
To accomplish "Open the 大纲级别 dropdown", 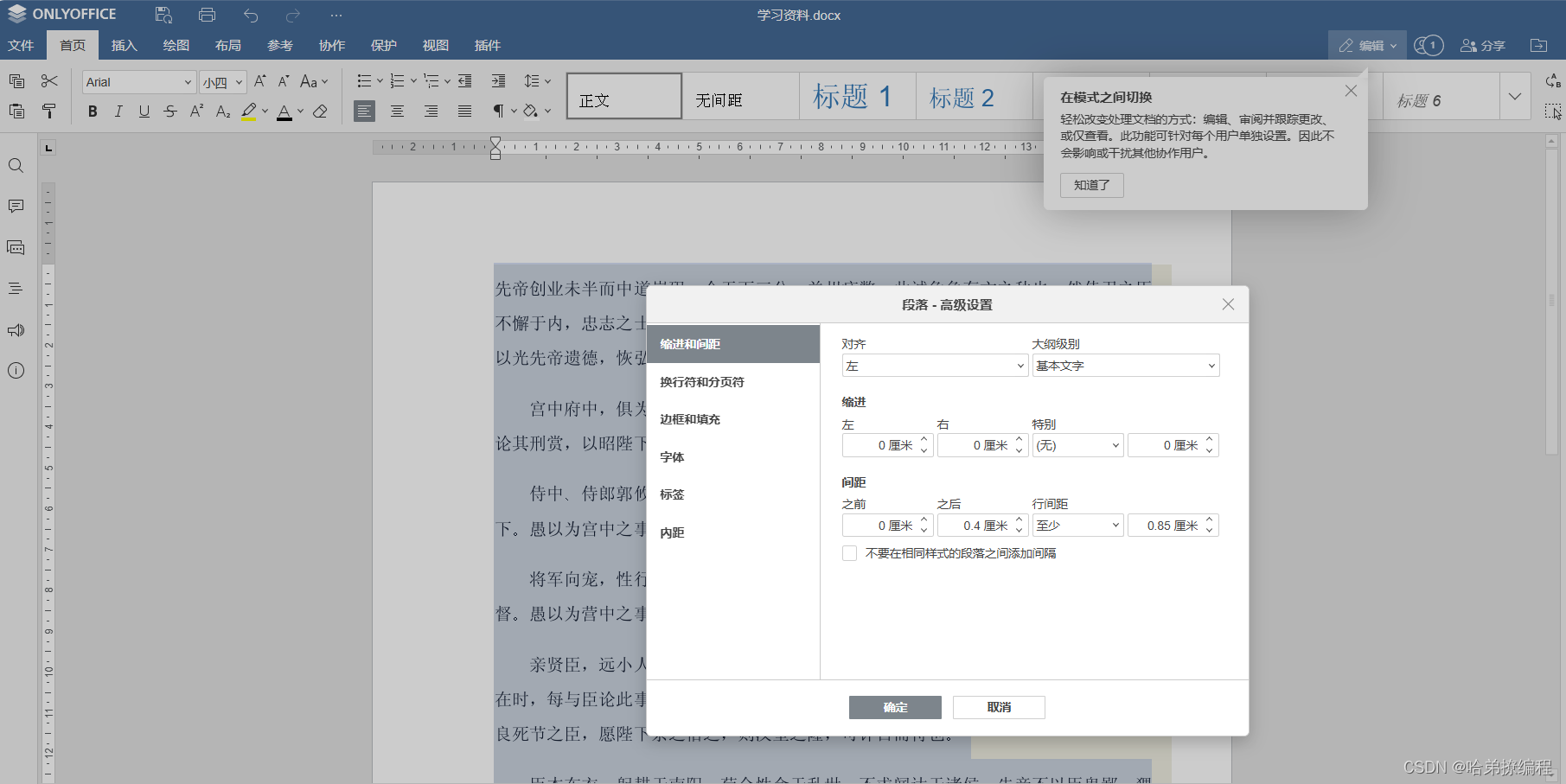I will (1126, 366).
